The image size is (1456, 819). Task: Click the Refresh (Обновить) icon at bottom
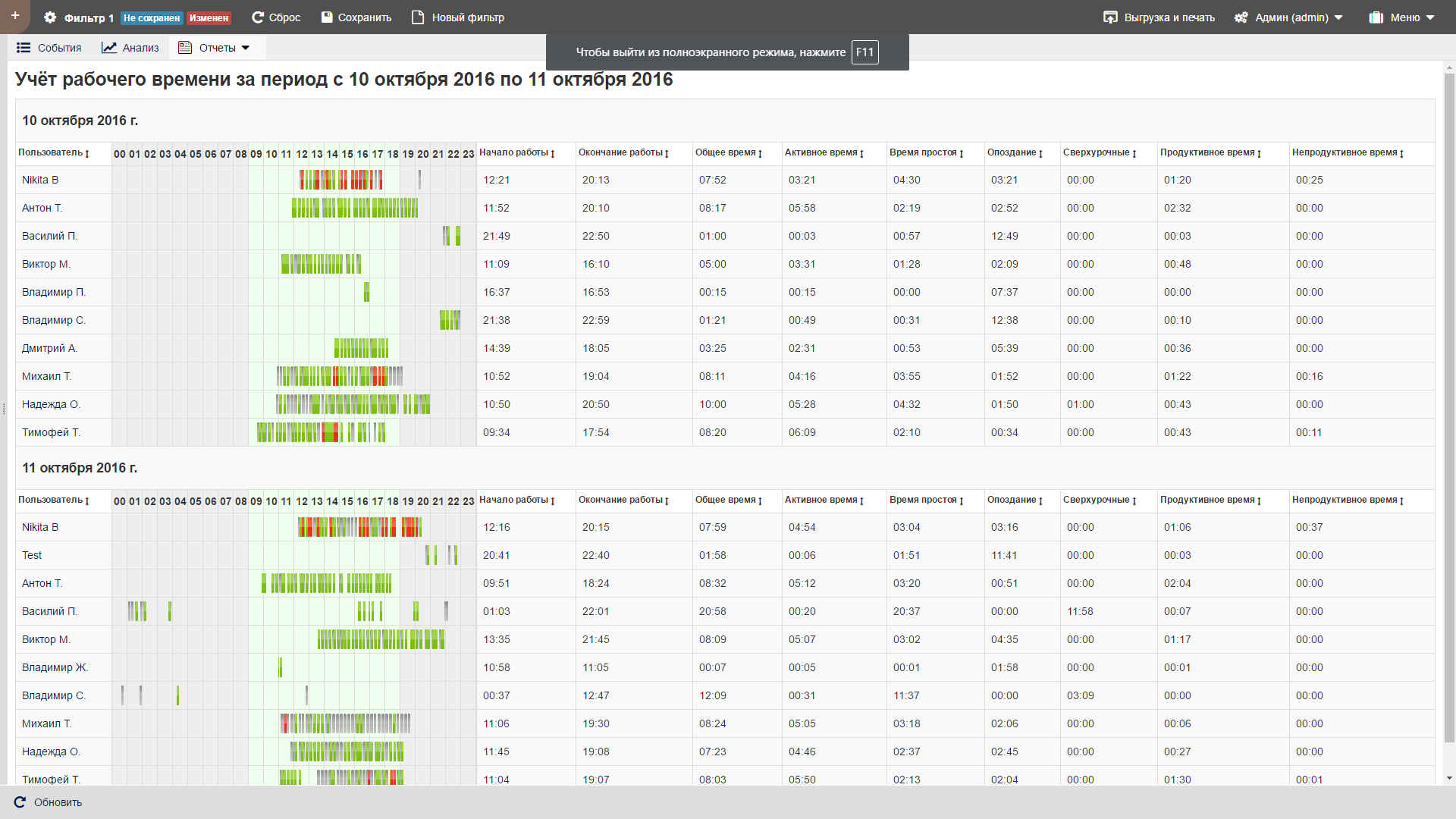(20, 802)
